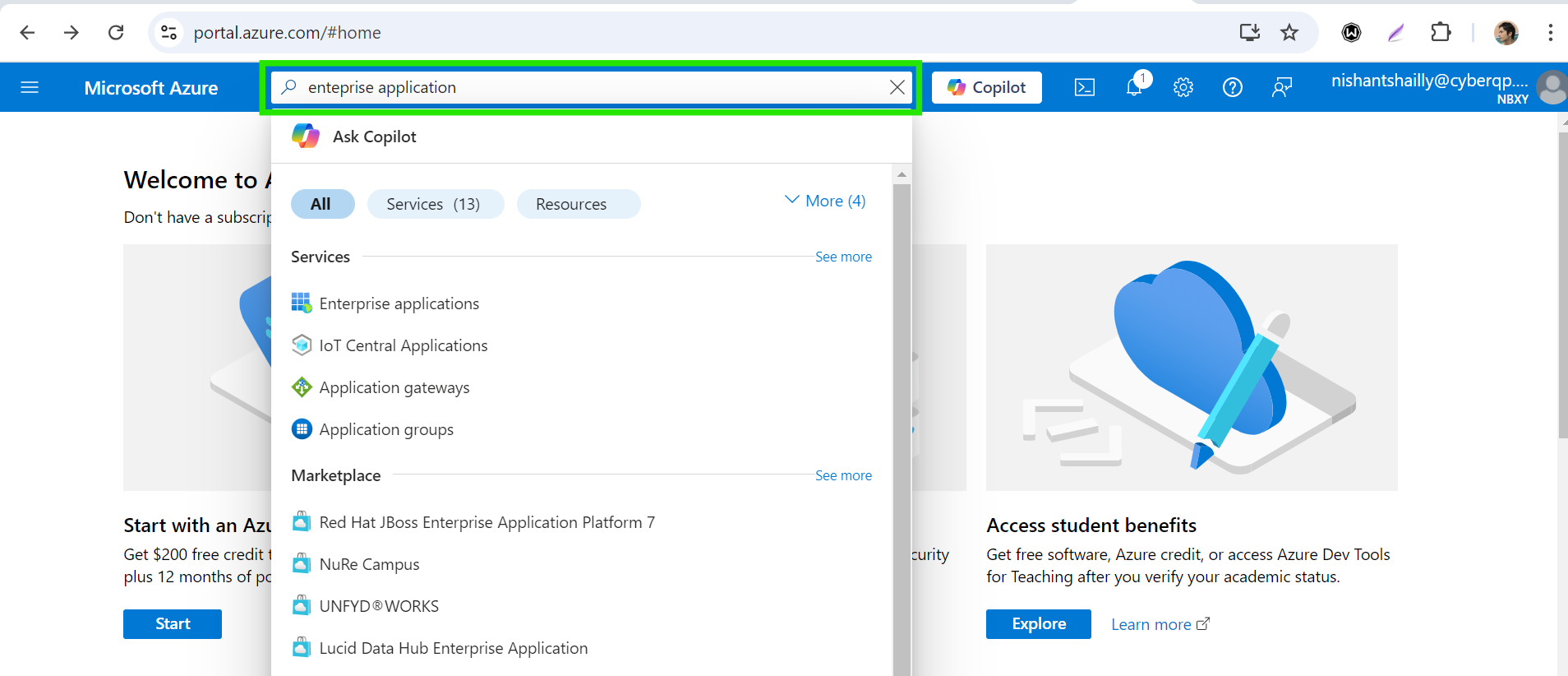Image resolution: width=1568 pixels, height=676 pixels.
Task: Open the feedback icon in header
Action: coord(1282,87)
